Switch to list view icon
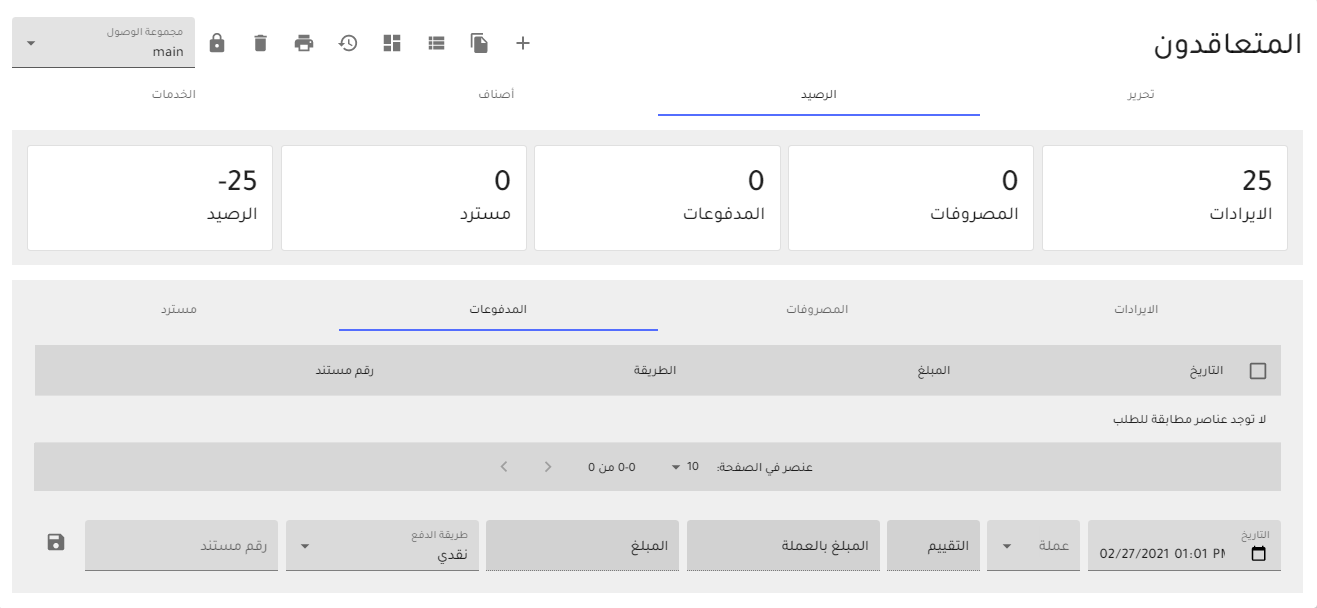This screenshot has width=1317, height=608. [436, 43]
